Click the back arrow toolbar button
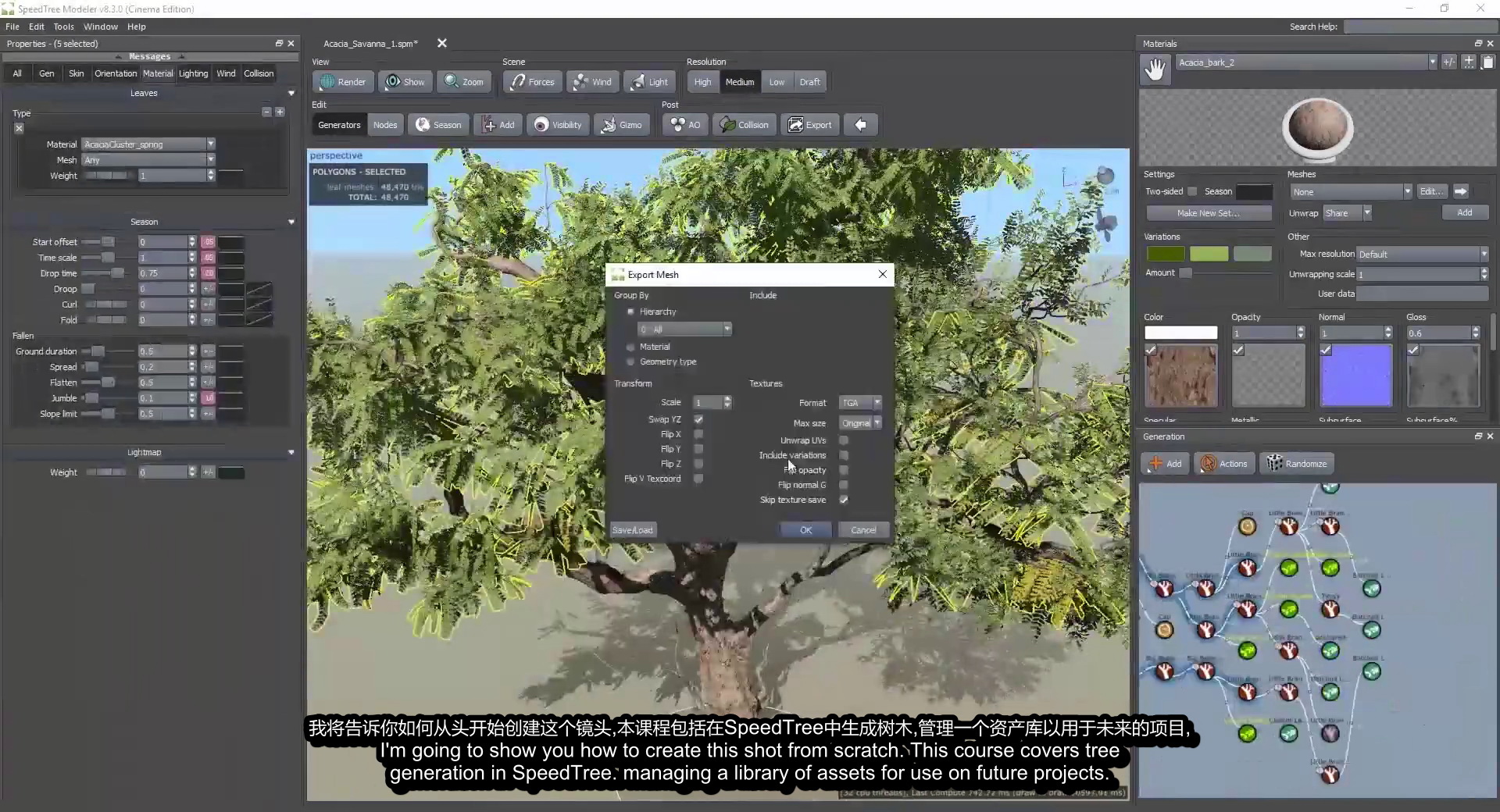The image size is (1500, 812). click(860, 125)
